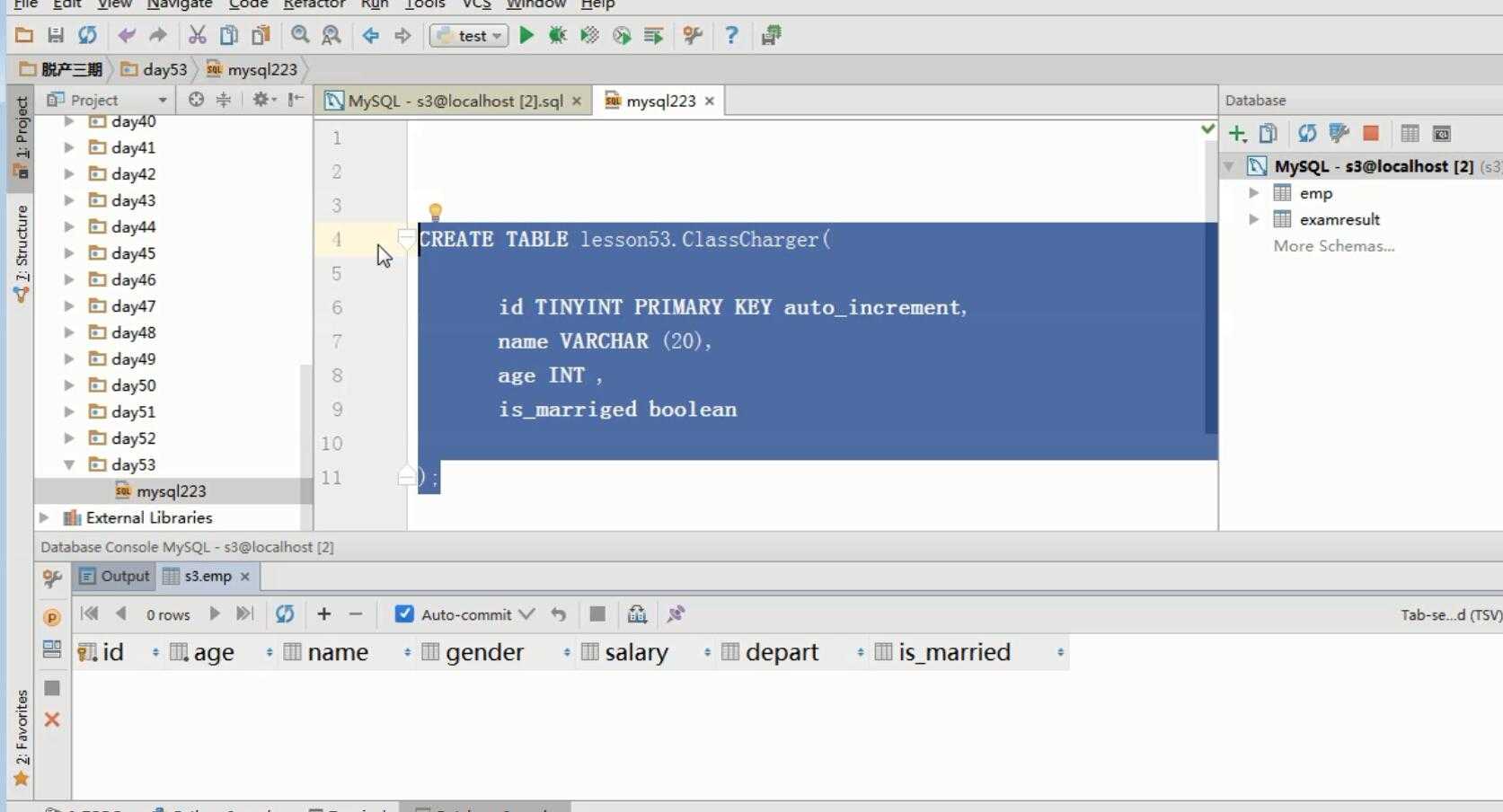This screenshot has width=1503, height=812.
Task: Click the navigate Forward arrow
Action: click(402, 36)
